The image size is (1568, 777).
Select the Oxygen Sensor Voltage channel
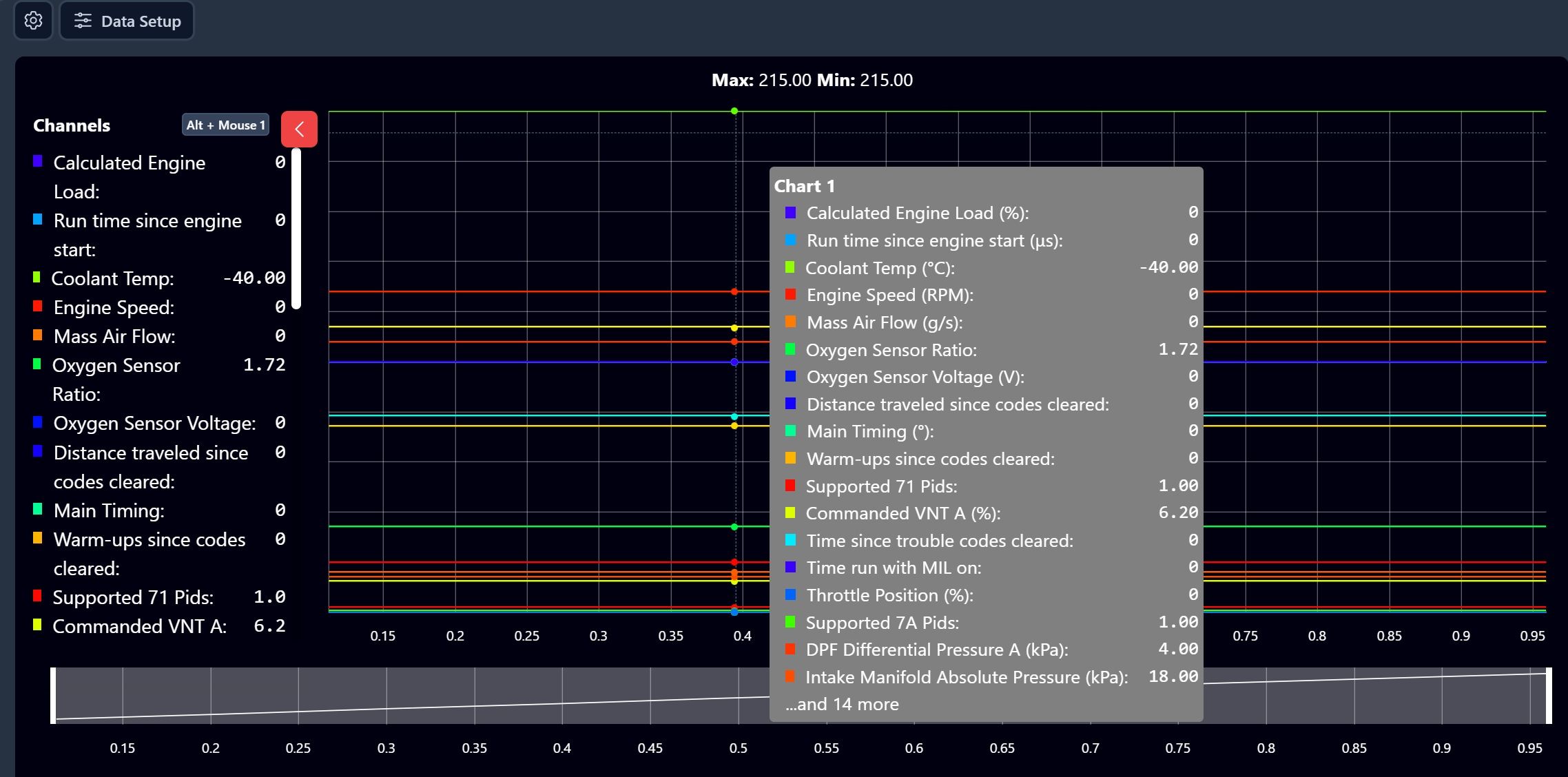click(159, 423)
